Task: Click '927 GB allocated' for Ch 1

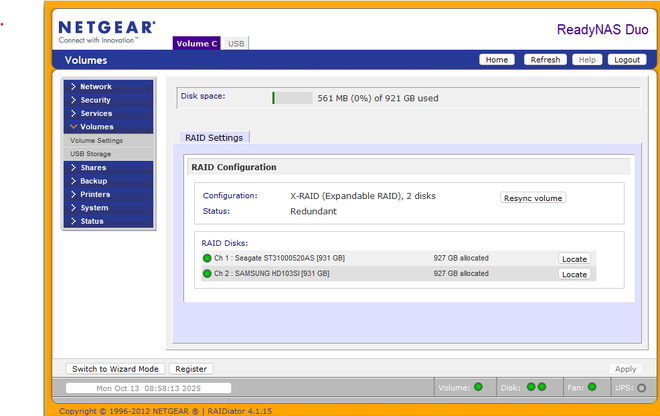Action: pyautogui.click(x=461, y=258)
